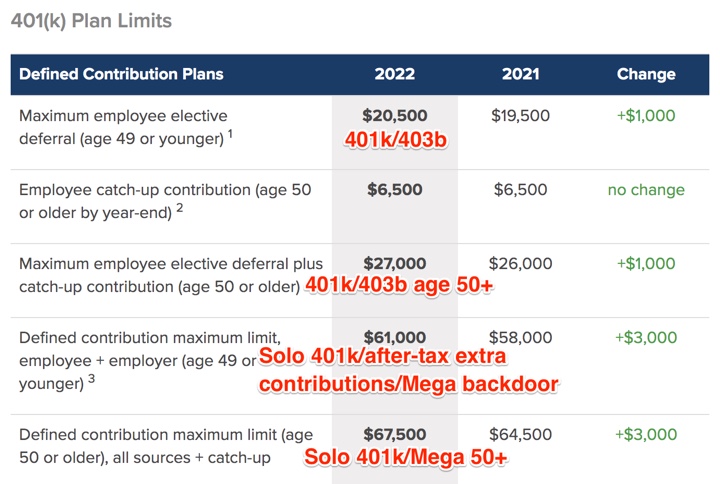Select the "Defined Contribution Plans" column header
Image resolution: width=720 pixels, height=484 pixels.
click(x=121, y=74)
